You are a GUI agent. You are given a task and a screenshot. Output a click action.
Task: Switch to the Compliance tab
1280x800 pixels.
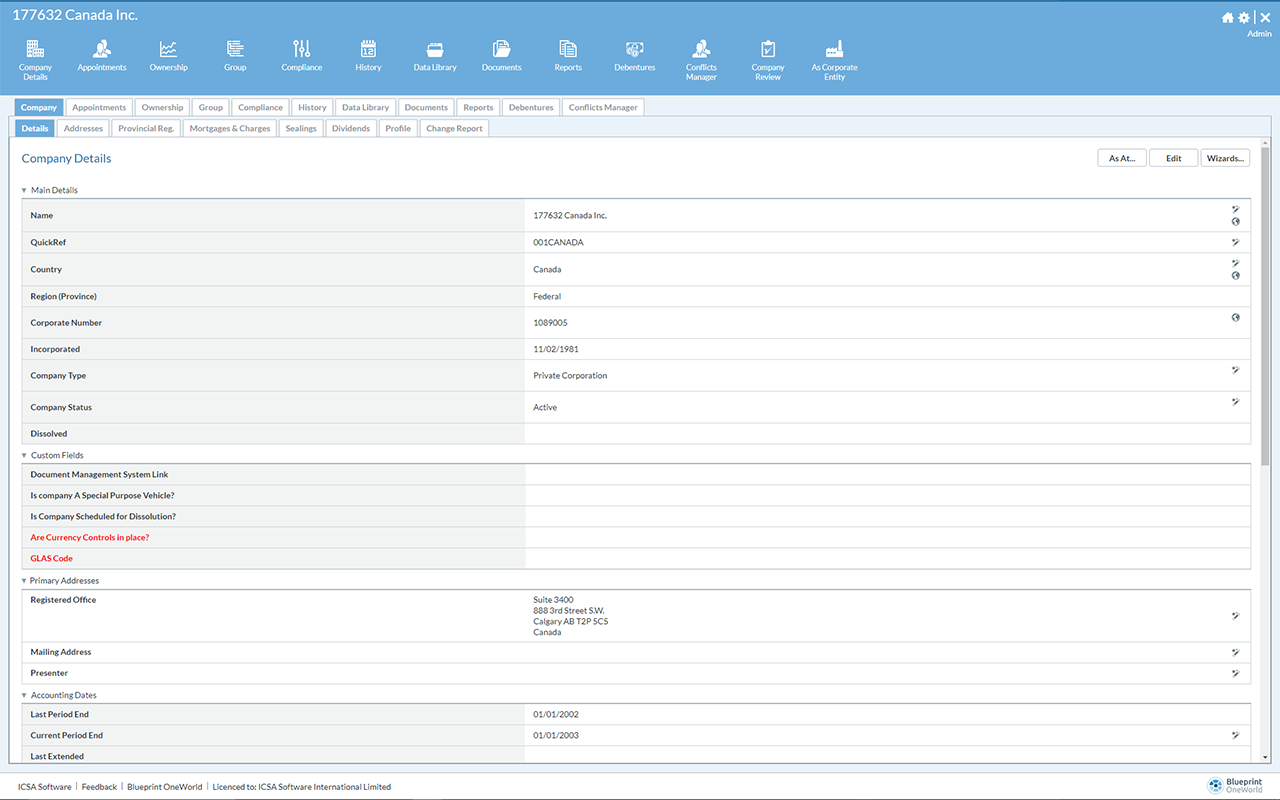click(x=260, y=107)
